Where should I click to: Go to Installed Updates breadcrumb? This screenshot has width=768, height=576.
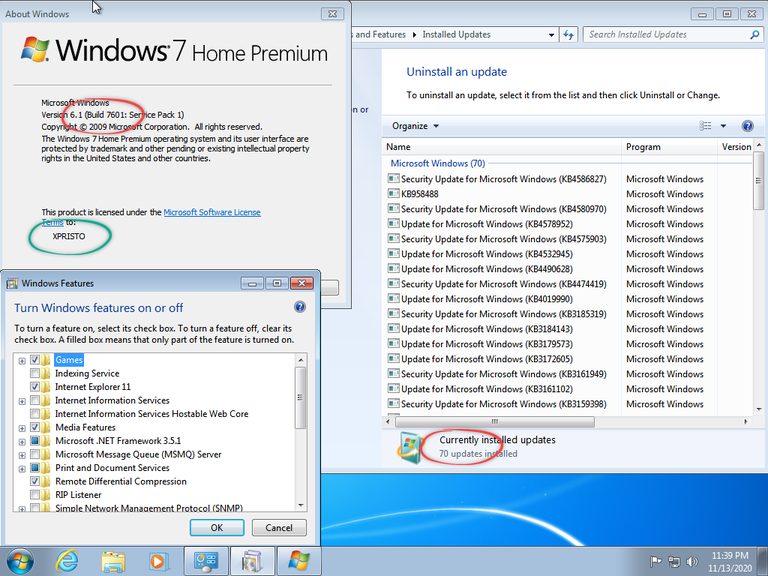click(x=456, y=35)
